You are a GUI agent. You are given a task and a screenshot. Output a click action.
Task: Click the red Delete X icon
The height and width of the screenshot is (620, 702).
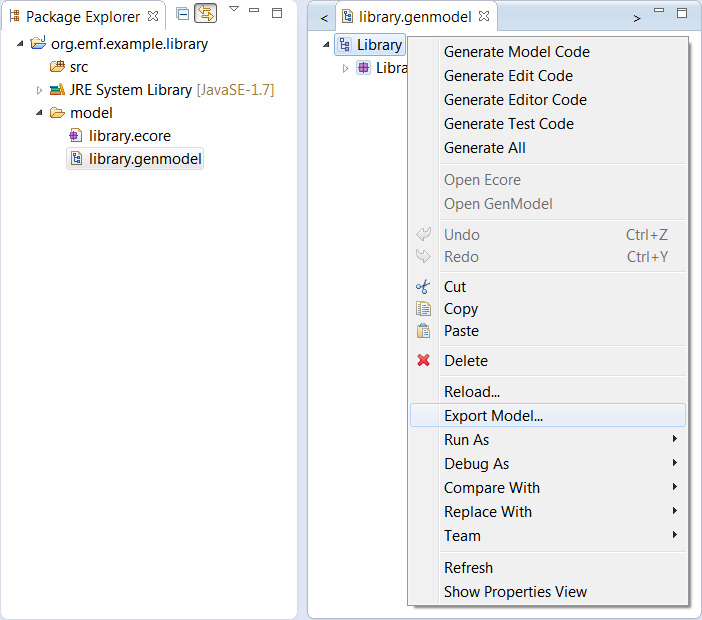(x=424, y=360)
